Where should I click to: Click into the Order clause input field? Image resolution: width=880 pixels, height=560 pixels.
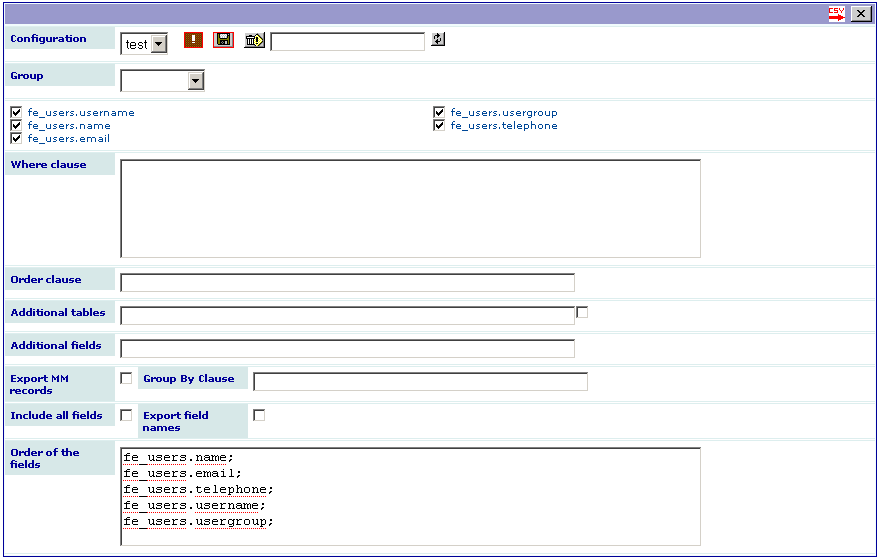pyautogui.click(x=347, y=283)
